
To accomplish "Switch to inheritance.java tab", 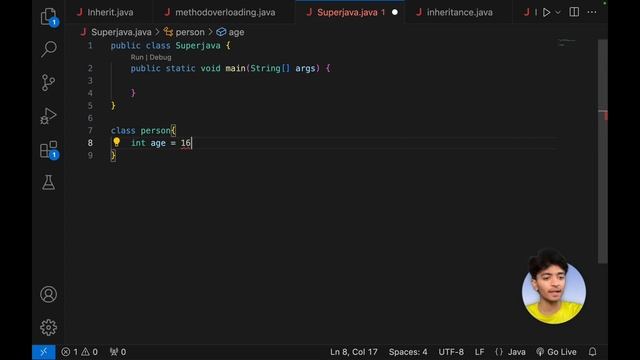I will tap(455, 12).
